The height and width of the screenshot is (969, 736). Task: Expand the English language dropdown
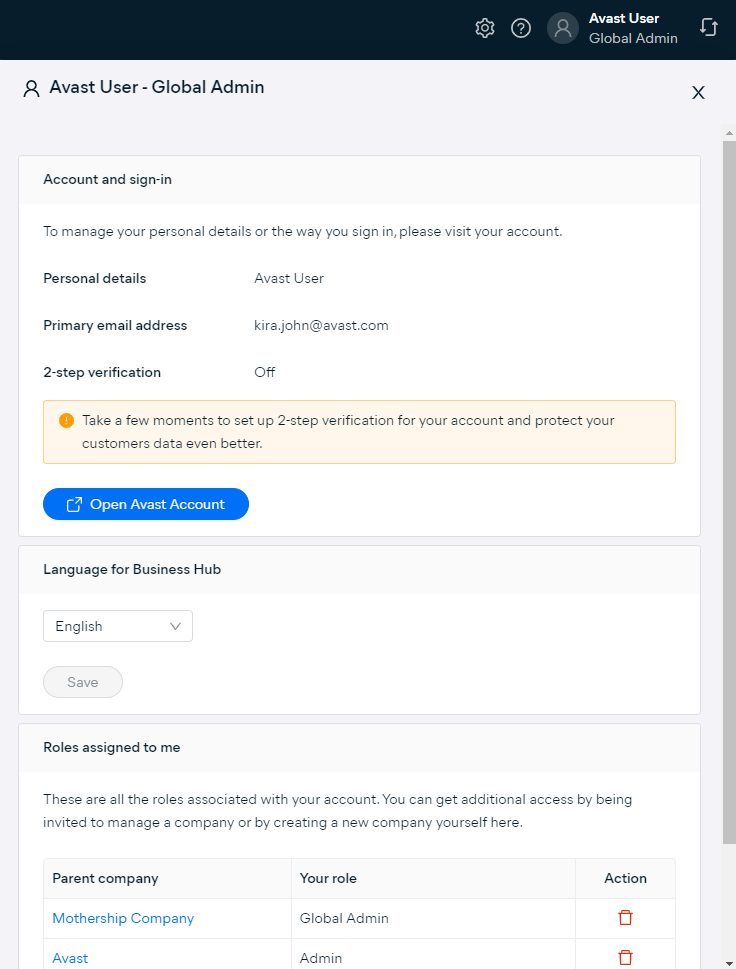(x=117, y=626)
